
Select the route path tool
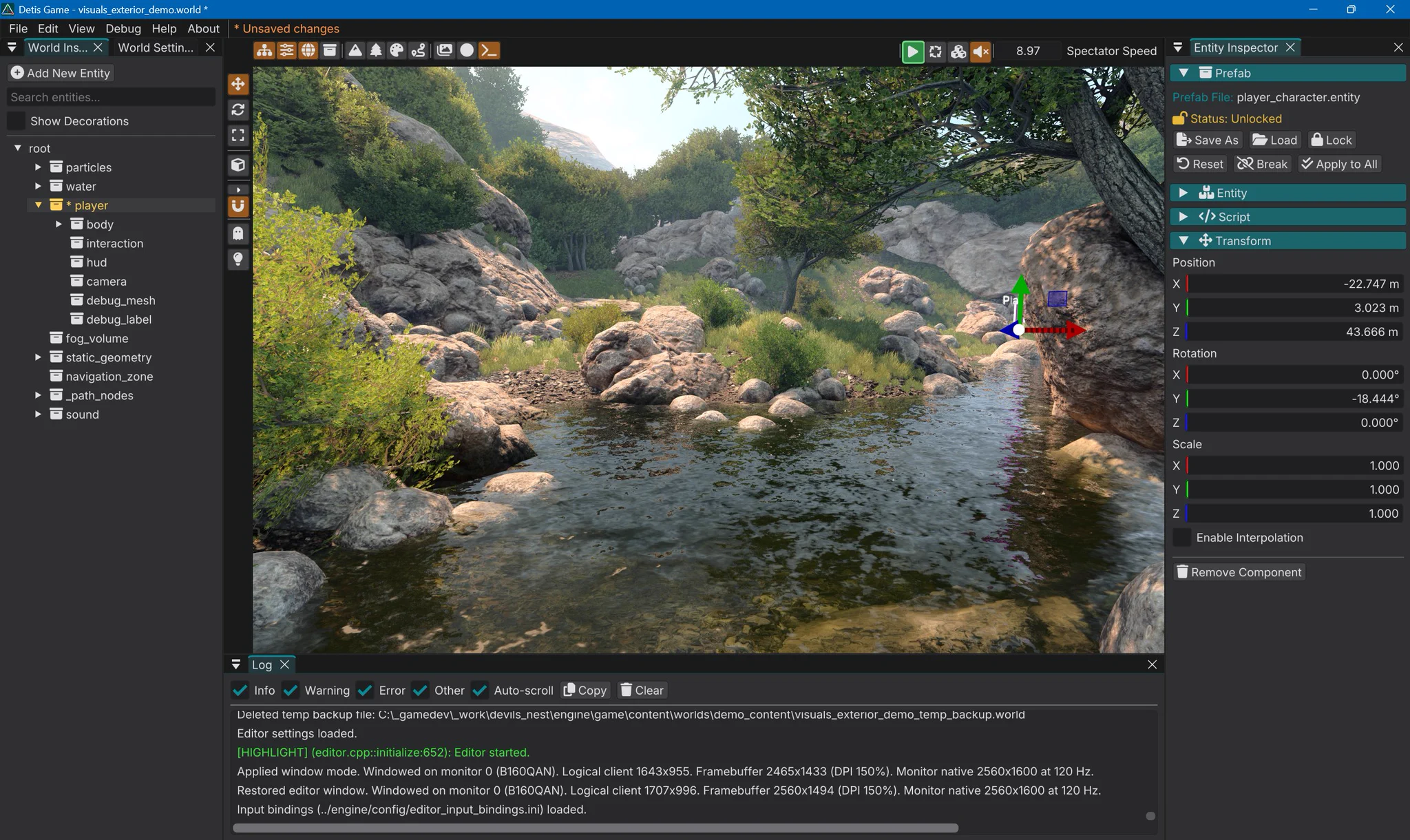[x=418, y=50]
